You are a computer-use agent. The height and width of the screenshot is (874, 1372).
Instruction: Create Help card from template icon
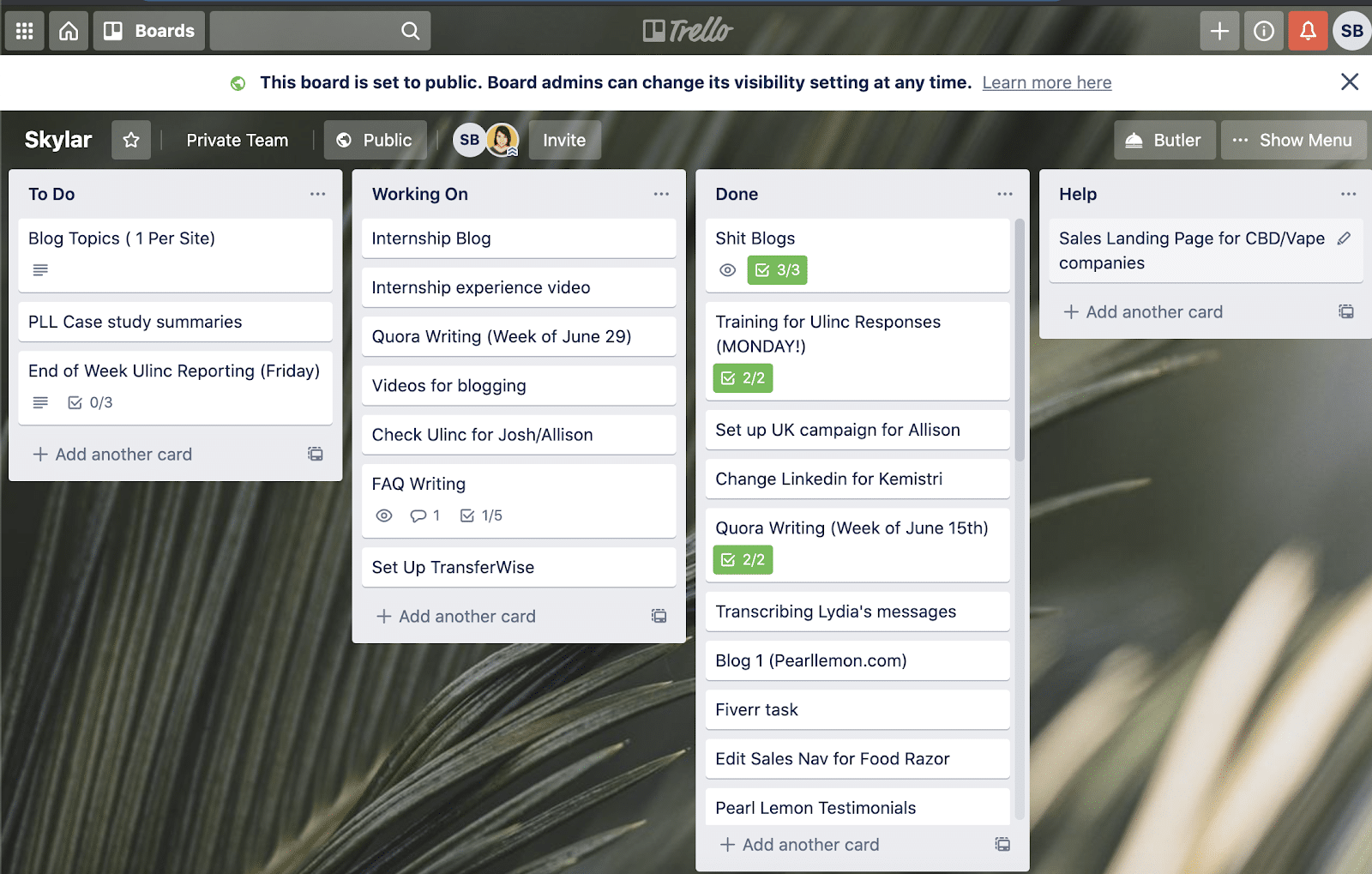click(1346, 311)
